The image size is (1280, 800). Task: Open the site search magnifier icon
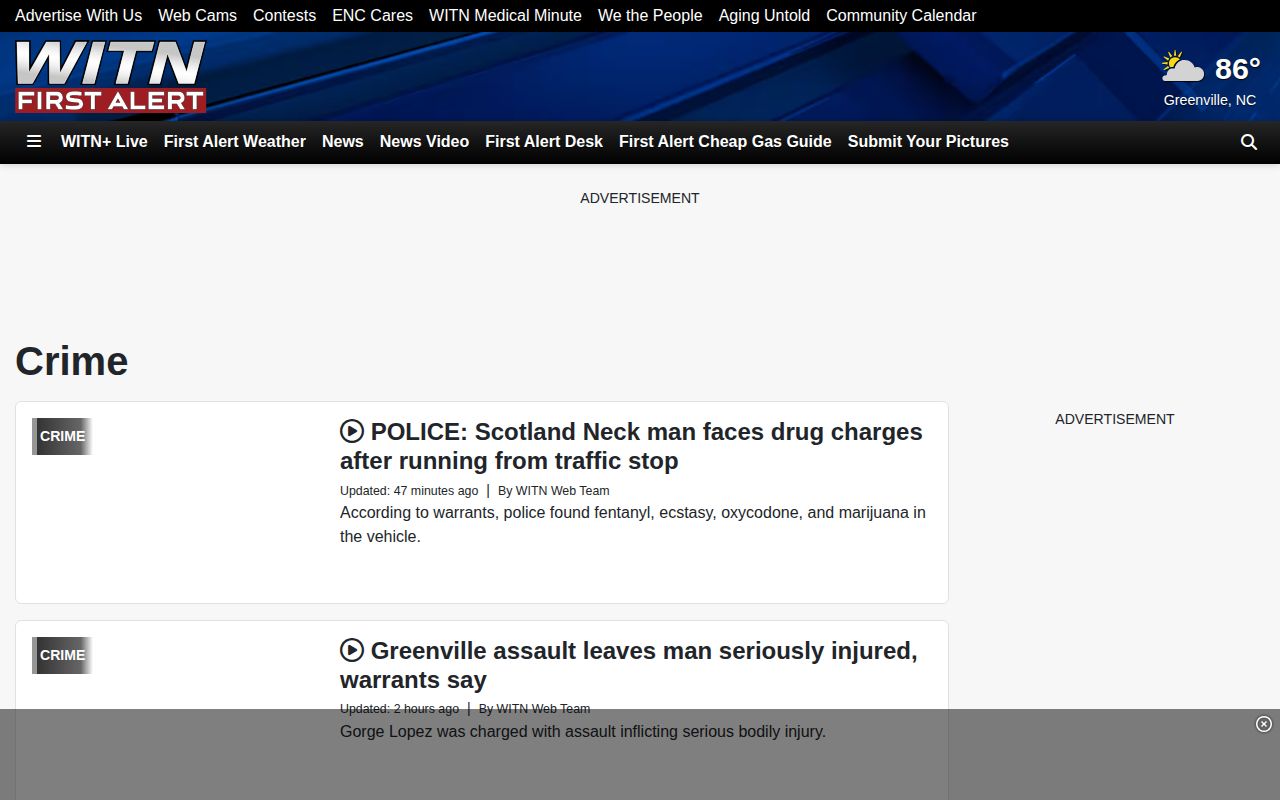1249,142
